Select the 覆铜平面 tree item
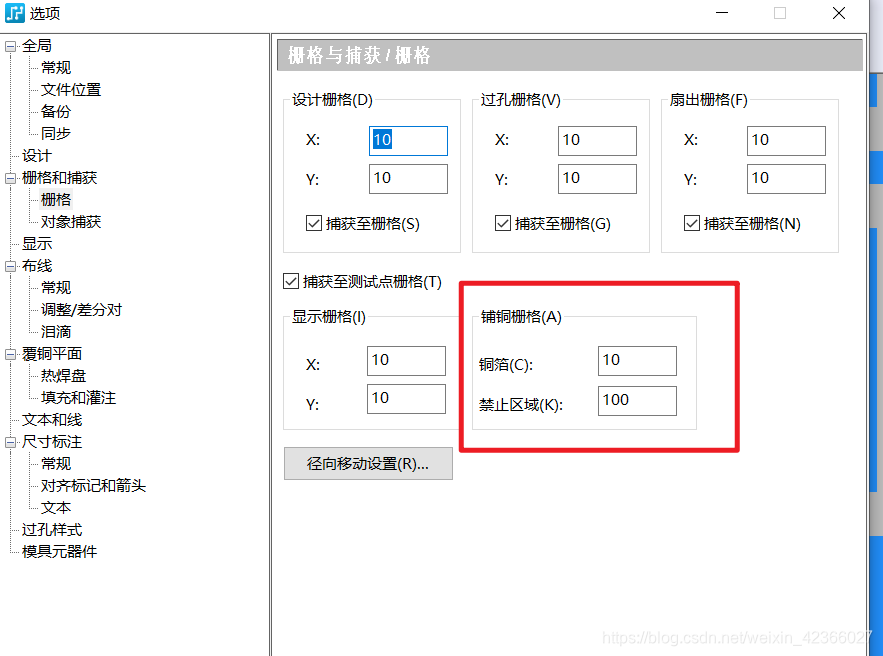This screenshot has height=656, width=883. pyautogui.click(x=52, y=354)
